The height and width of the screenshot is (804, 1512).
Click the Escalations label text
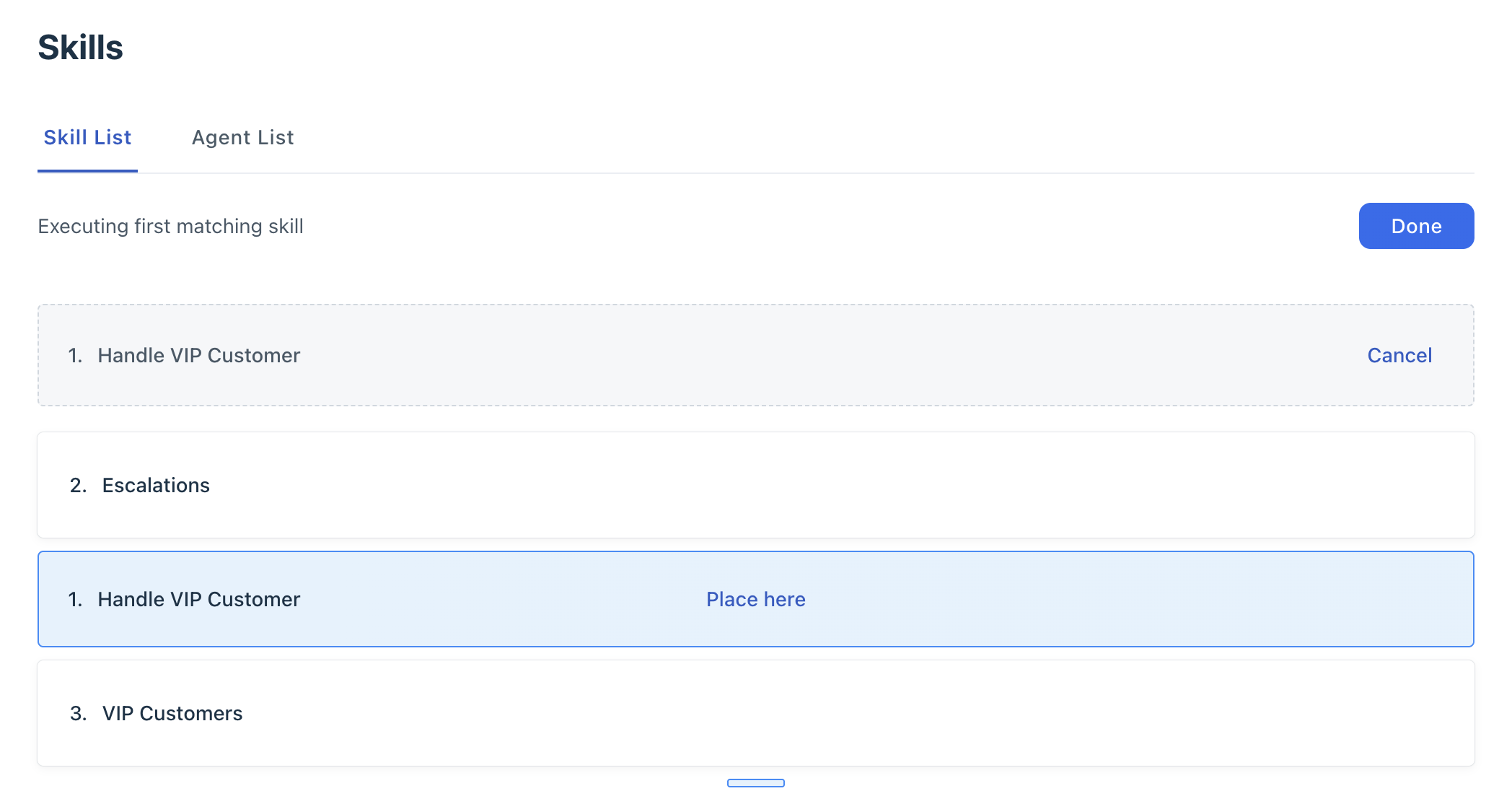click(156, 485)
